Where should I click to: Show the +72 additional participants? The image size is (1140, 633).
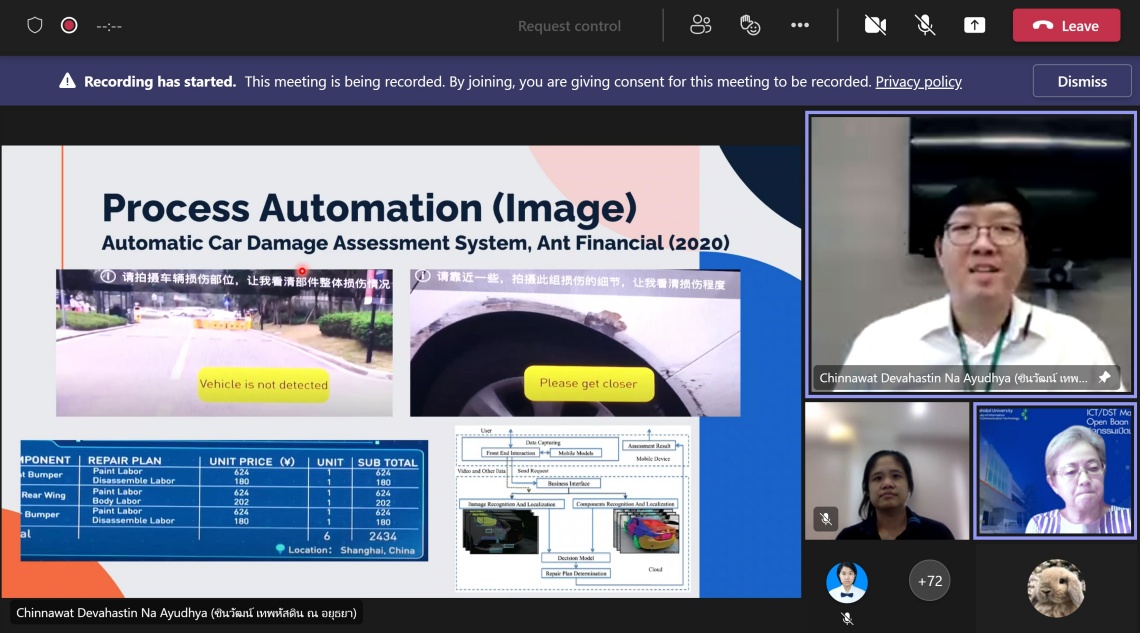coord(929,581)
